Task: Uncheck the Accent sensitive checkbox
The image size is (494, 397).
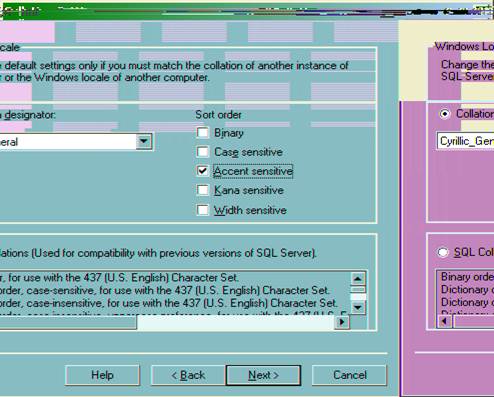Action: tap(203, 171)
